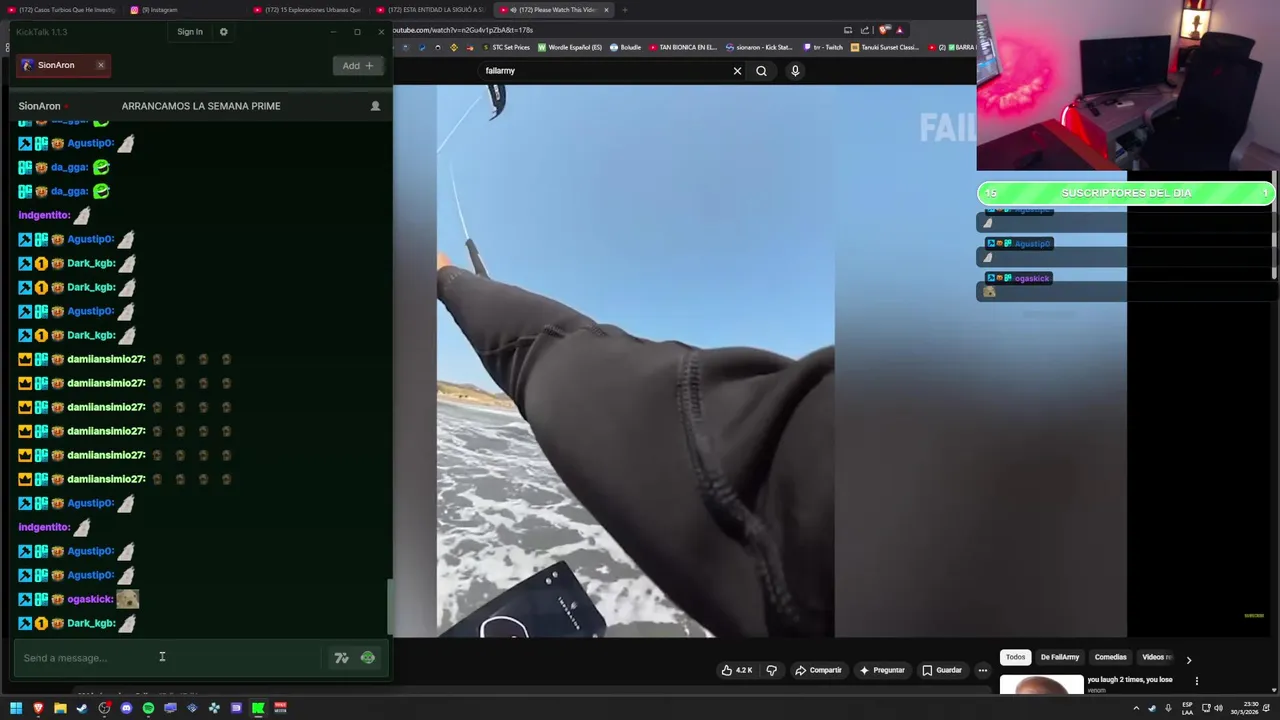Clear the YouTube search box
Image resolution: width=1280 pixels, height=720 pixels.
tap(737, 71)
